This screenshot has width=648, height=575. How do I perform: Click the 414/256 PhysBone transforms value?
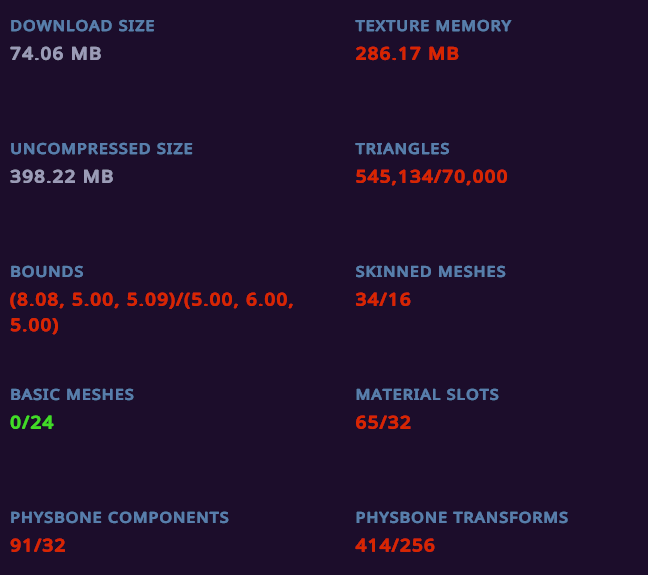395,545
